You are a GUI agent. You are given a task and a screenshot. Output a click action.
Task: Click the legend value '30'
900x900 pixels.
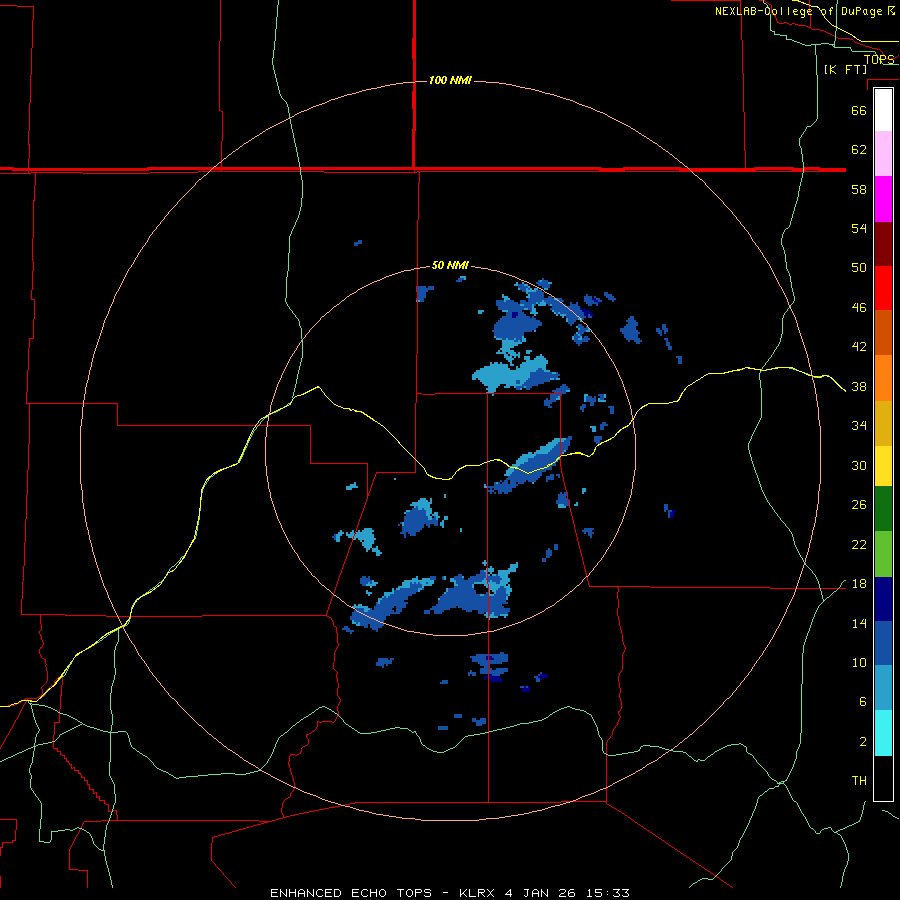click(x=859, y=465)
